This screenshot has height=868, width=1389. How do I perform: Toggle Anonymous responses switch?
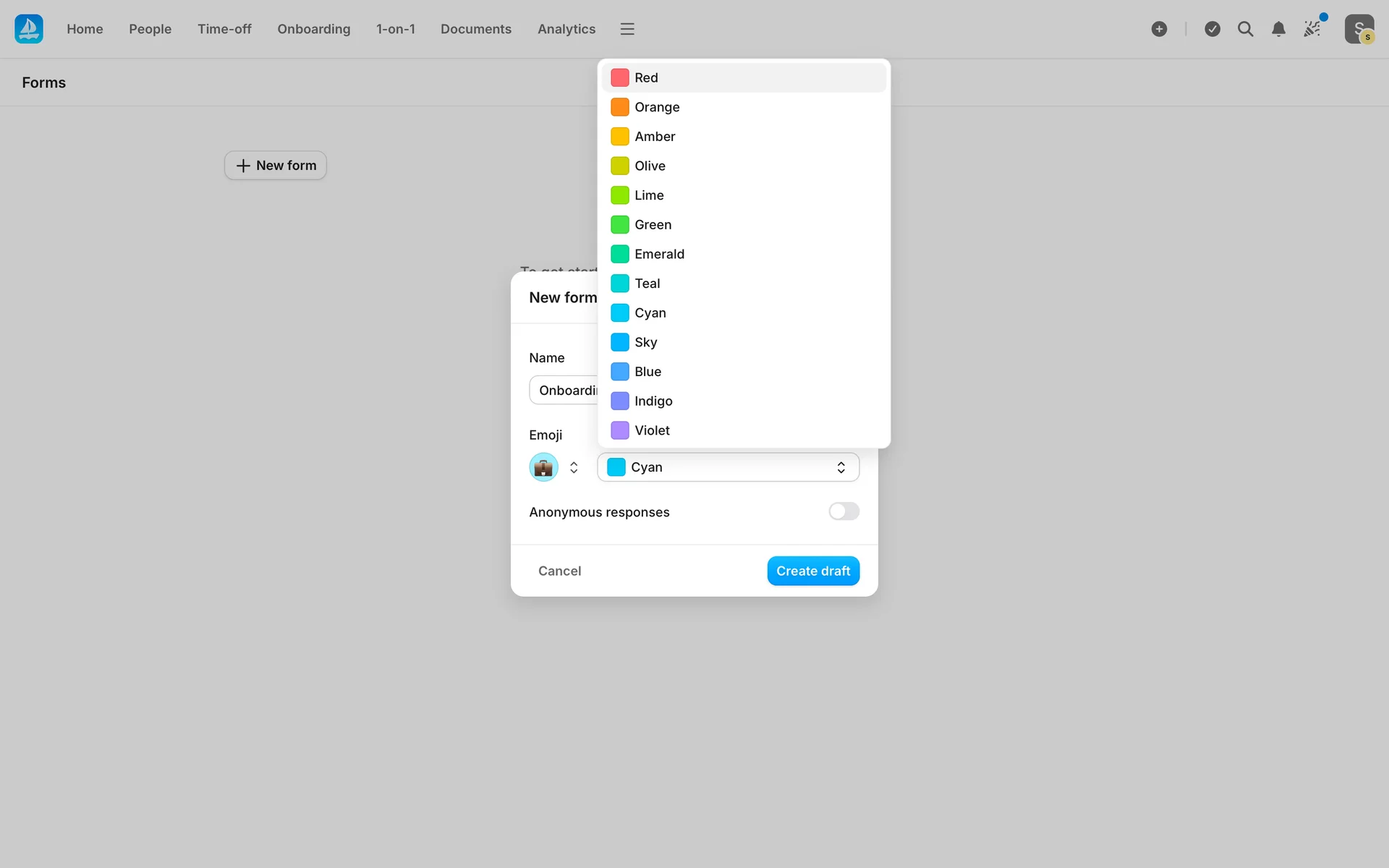pyautogui.click(x=844, y=511)
